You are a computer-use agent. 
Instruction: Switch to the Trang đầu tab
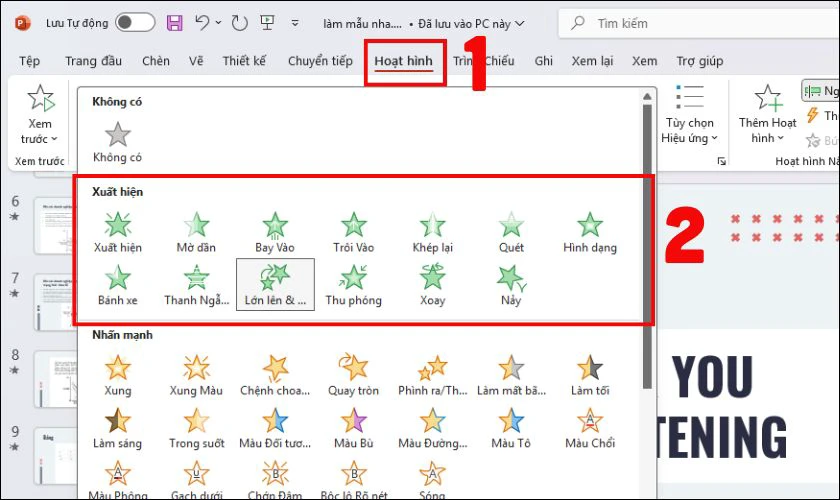[x=93, y=61]
